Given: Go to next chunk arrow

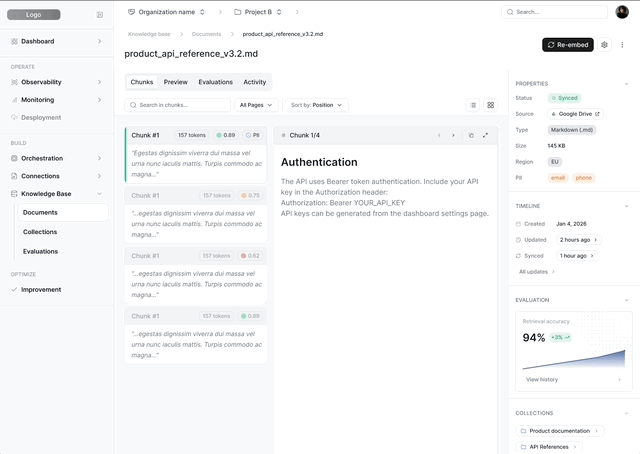Looking at the screenshot, I should (453, 135).
